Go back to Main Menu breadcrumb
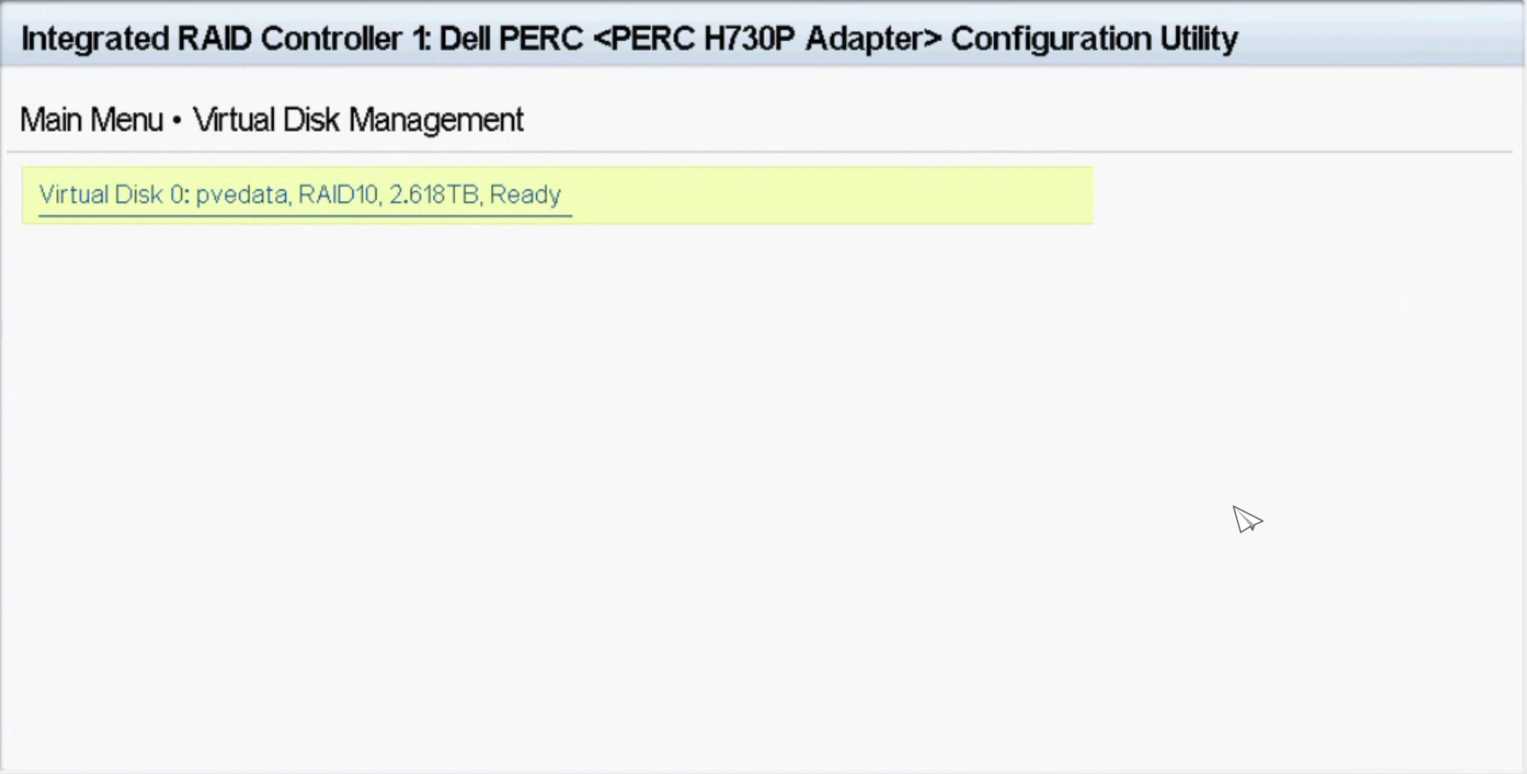Screen dimensions: 1527x774 pyautogui.click(x=91, y=120)
